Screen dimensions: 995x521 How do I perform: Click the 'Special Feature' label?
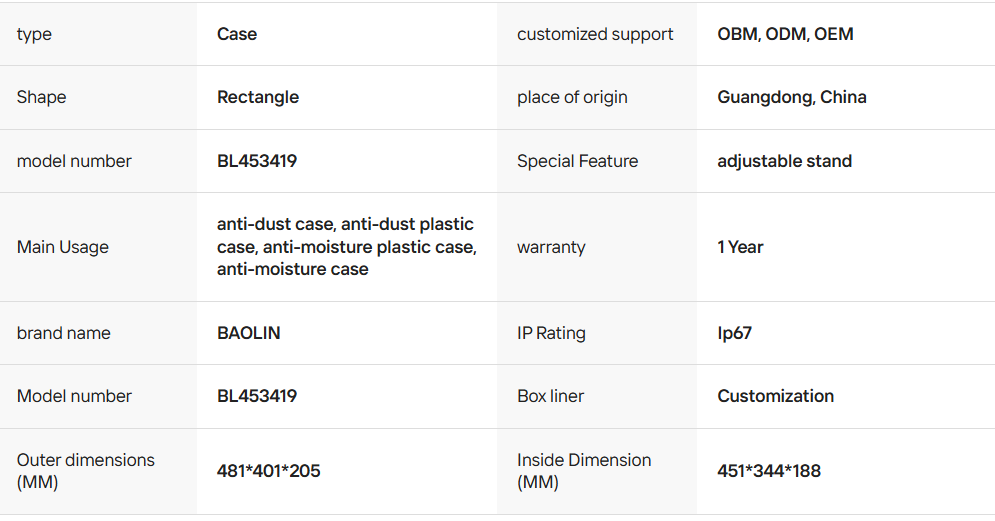[x=577, y=161]
